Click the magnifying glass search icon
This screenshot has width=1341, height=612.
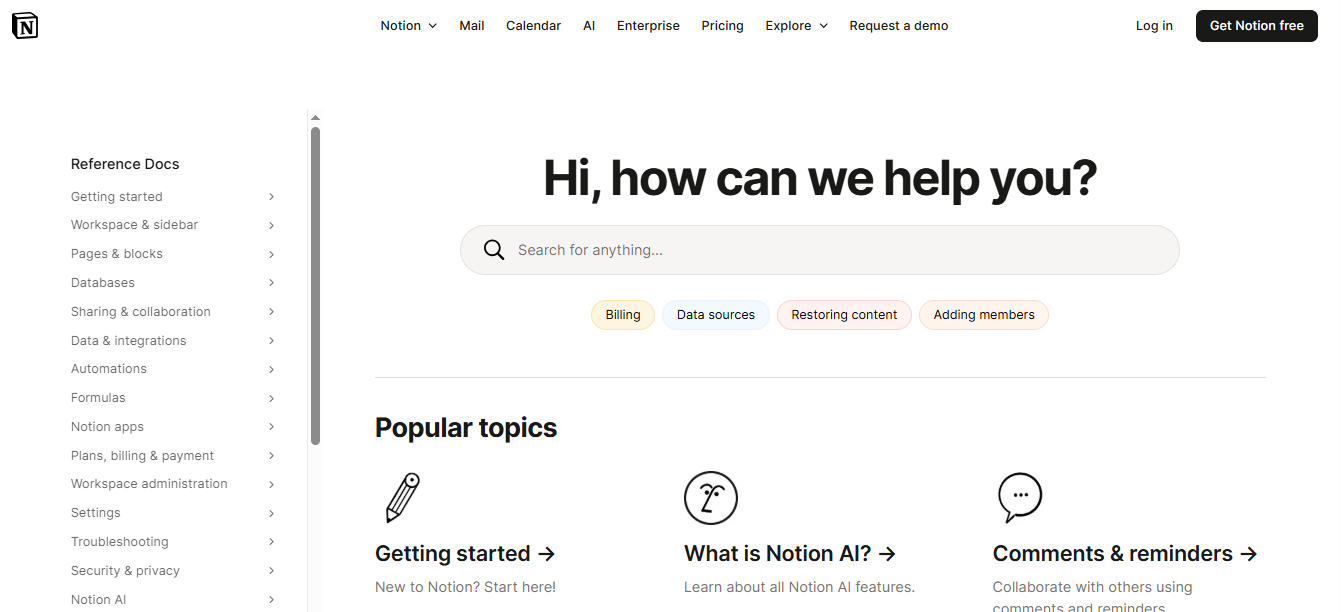click(x=494, y=250)
